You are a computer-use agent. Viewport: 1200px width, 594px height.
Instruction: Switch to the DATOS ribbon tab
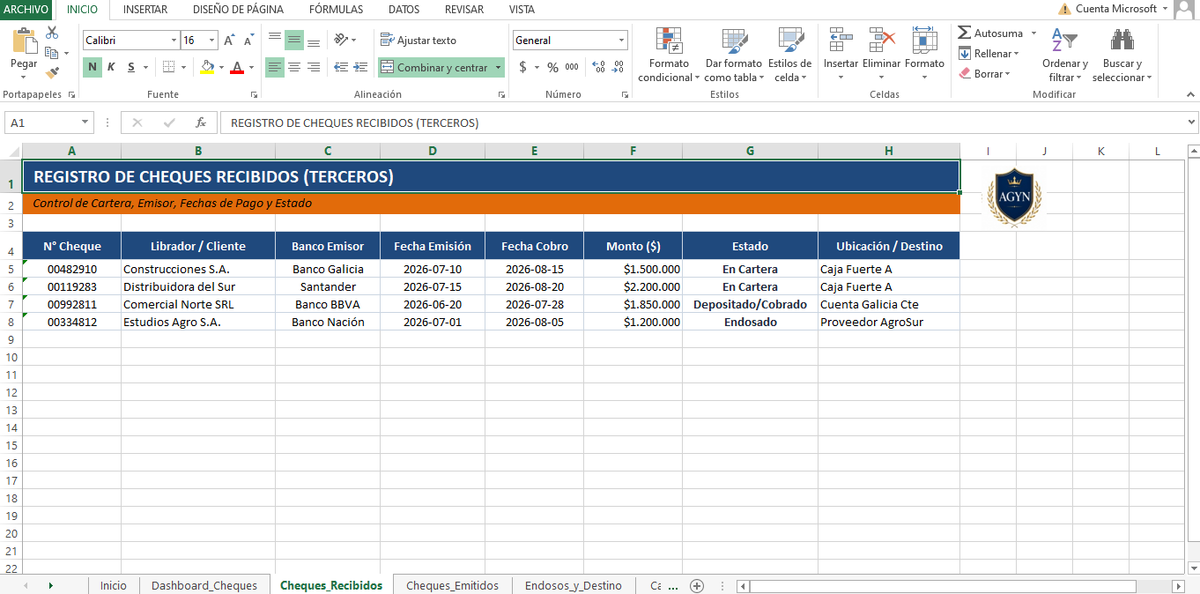tap(404, 9)
